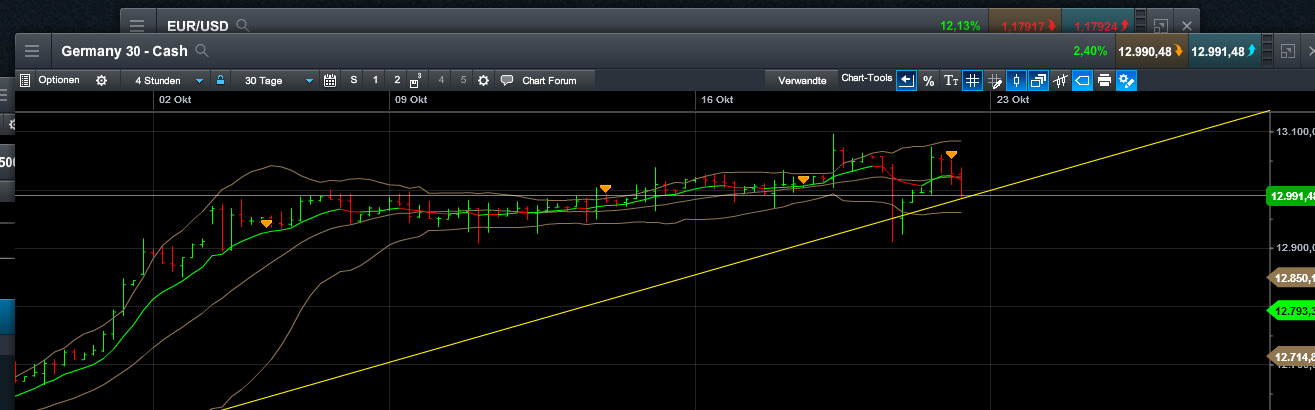
Task: Open the chart tools gear-pencil settings
Action: coord(1126,80)
